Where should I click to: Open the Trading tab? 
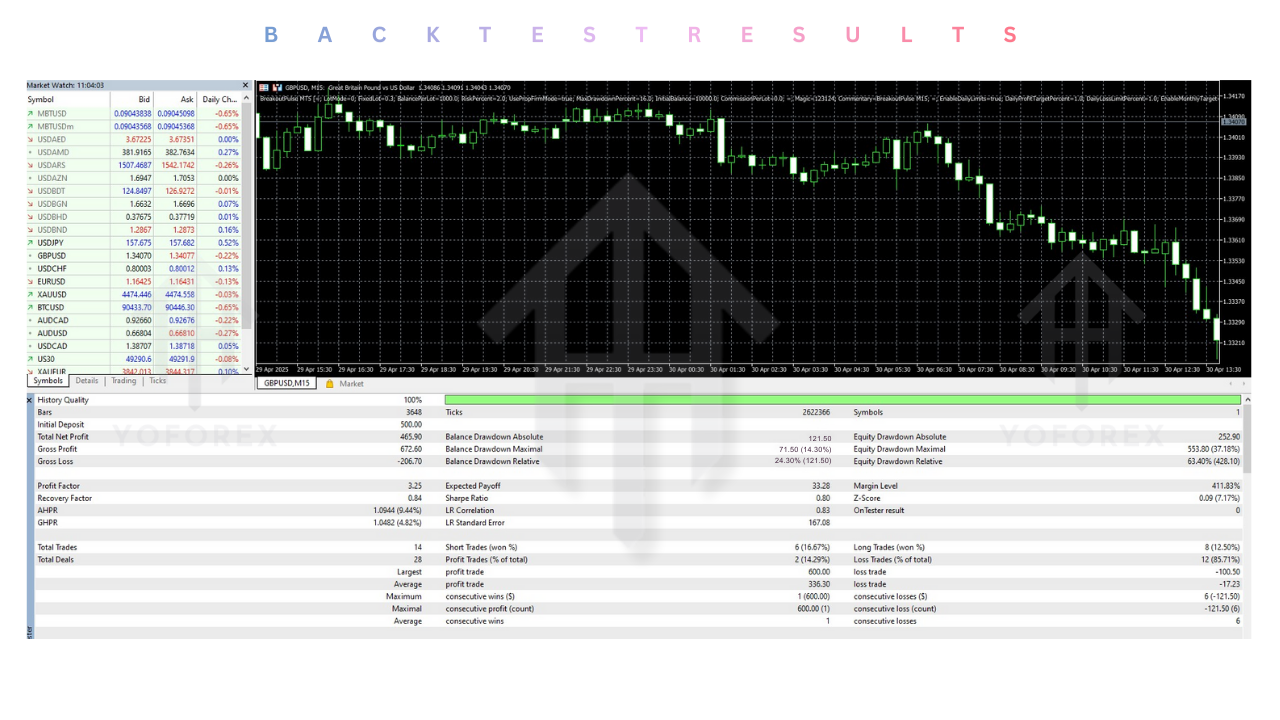pyautogui.click(x=122, y=380)
